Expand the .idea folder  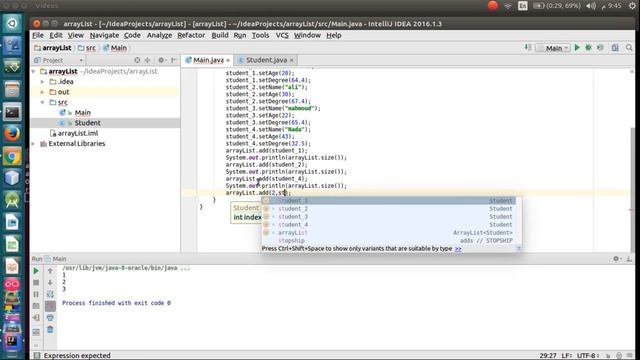(x=42, y=82)
